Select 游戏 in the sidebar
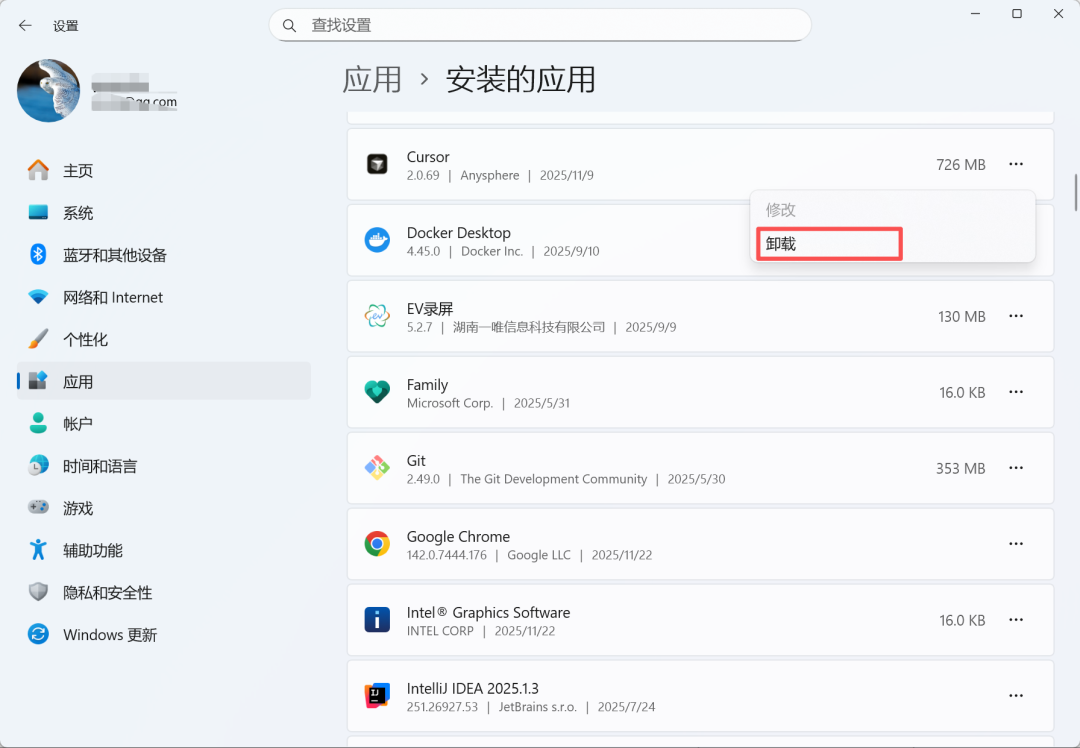1080x748 pixels. click(x=164, y=508)
